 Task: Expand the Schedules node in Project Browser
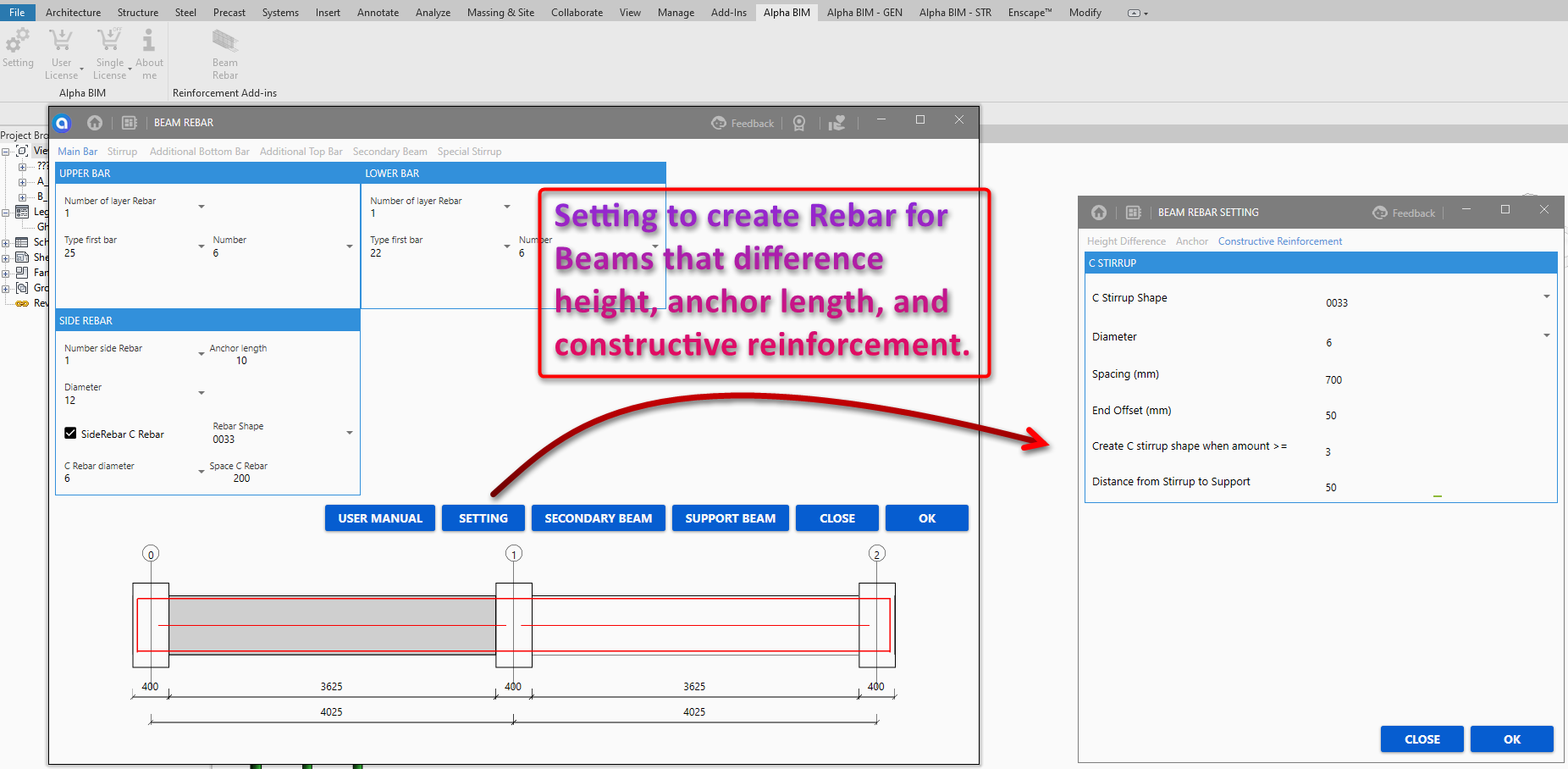[x=6, y=243]
